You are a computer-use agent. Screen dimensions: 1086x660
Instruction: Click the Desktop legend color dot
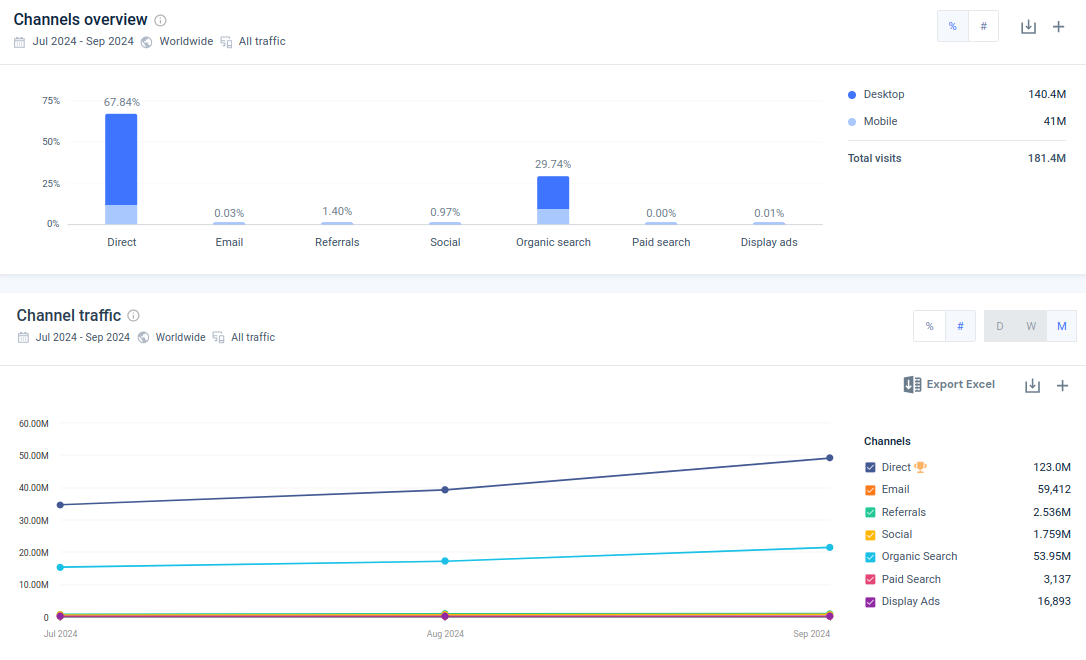(x=852, y=95)
